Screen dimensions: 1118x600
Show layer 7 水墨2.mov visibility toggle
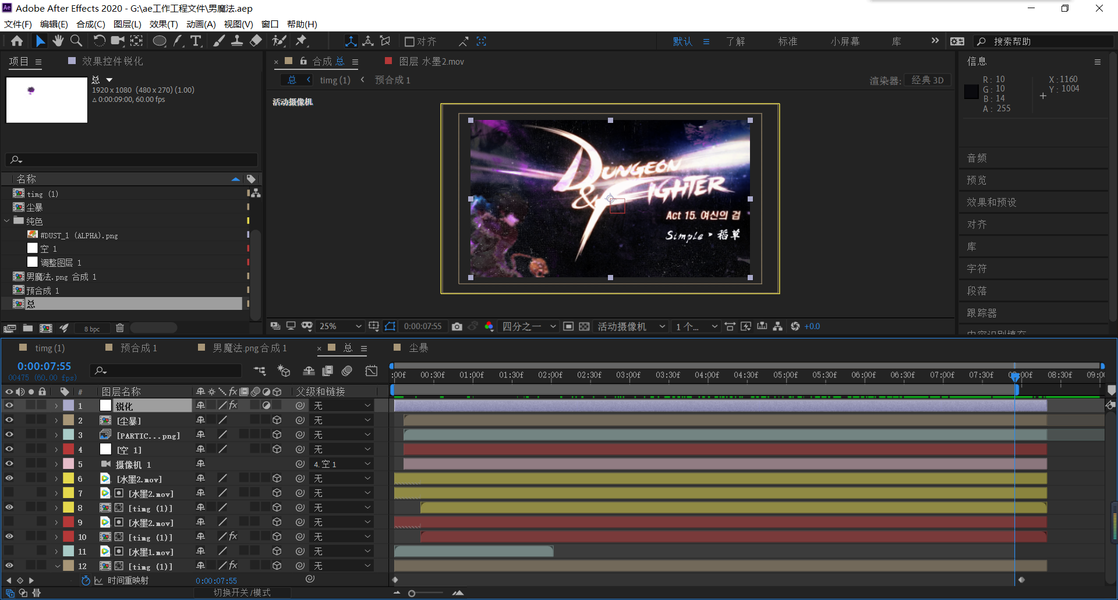tap(9, 493)
